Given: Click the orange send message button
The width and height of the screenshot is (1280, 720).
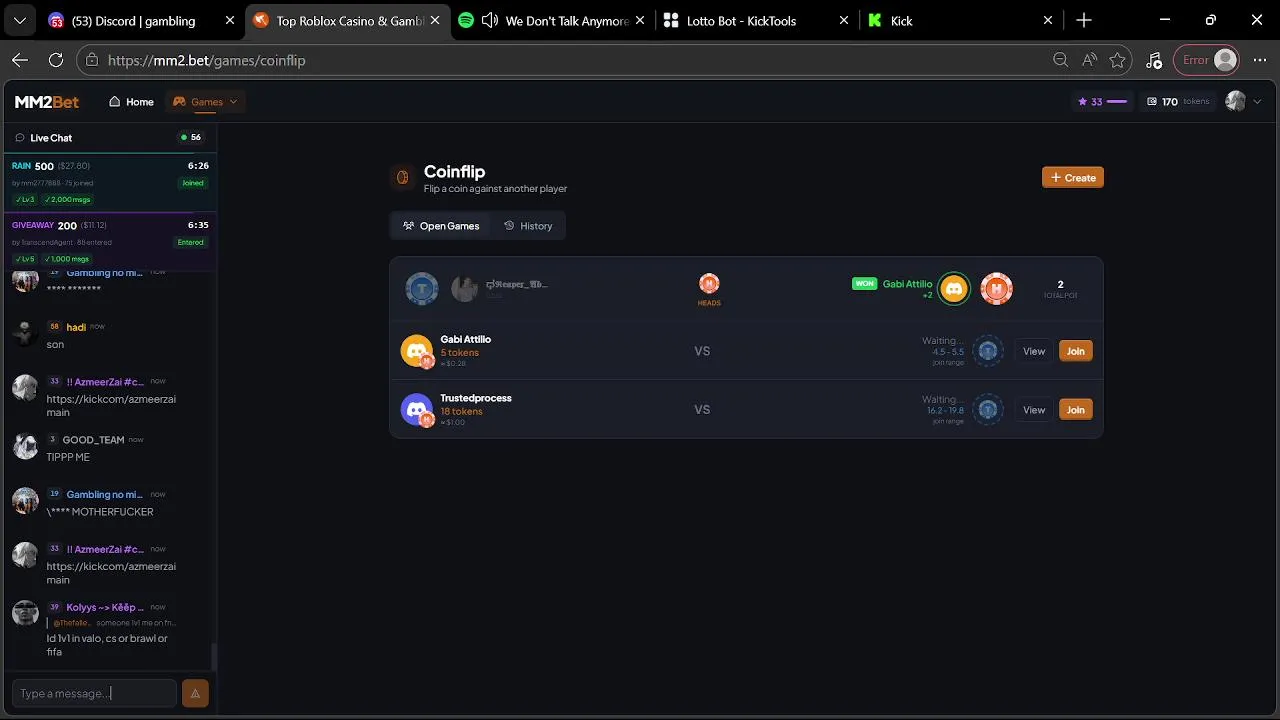Looking at the screenshot, I should pos(195,693).
